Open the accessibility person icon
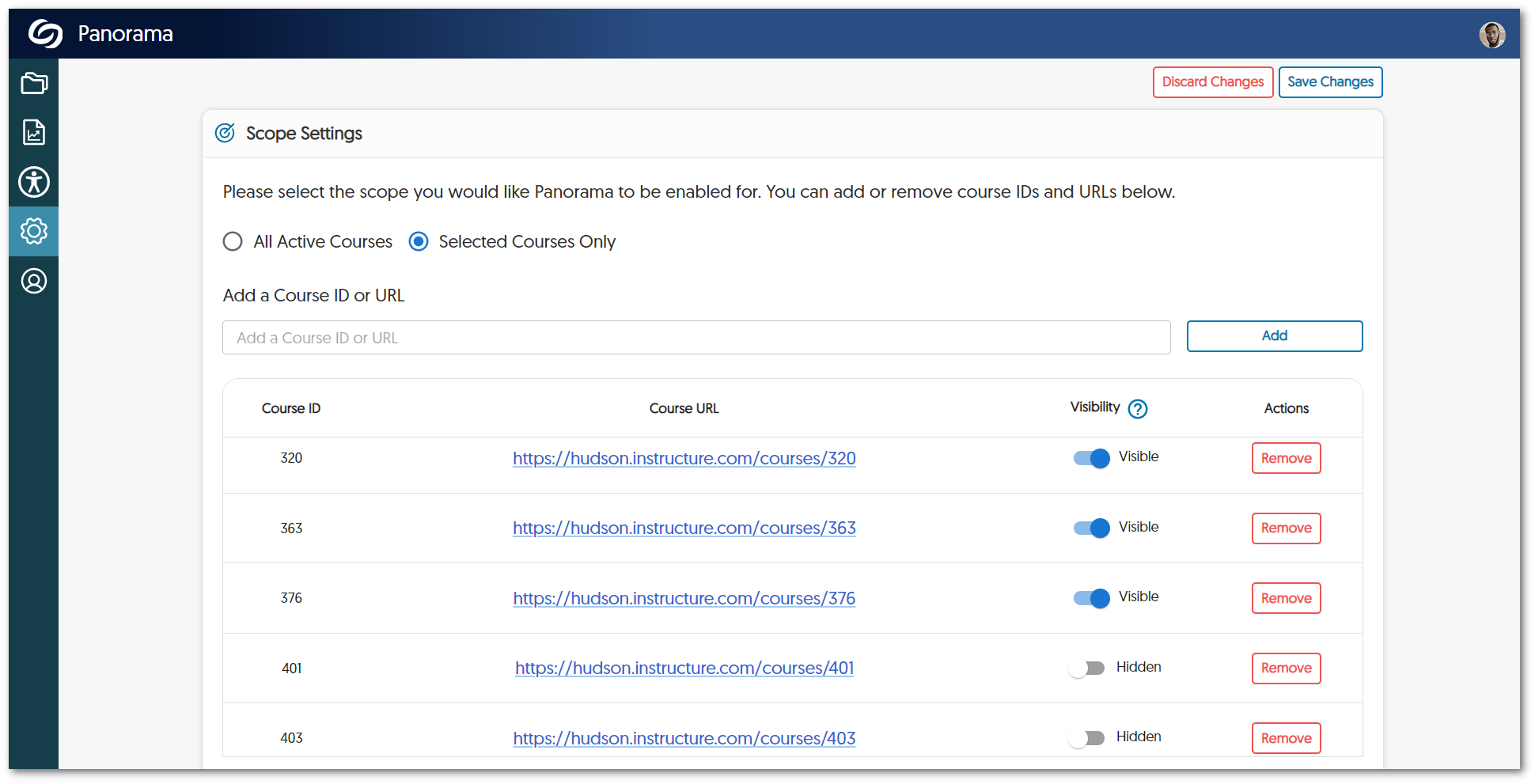Viewport: 1535px width, 784px height. [34, 182]
